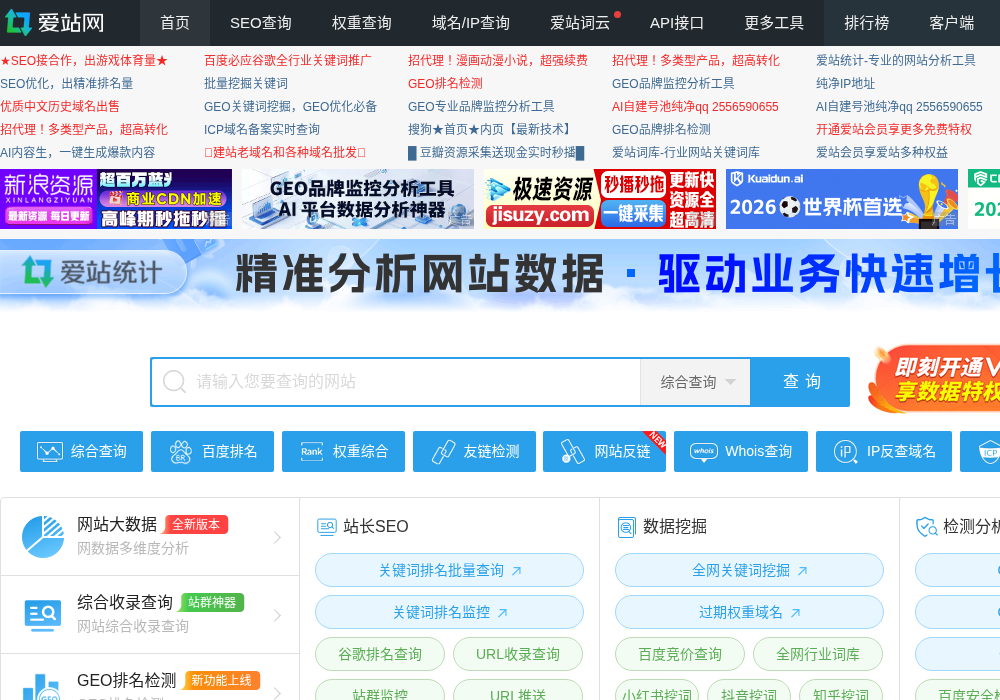Open the 权重查询 menu

(x=362, y=23)
